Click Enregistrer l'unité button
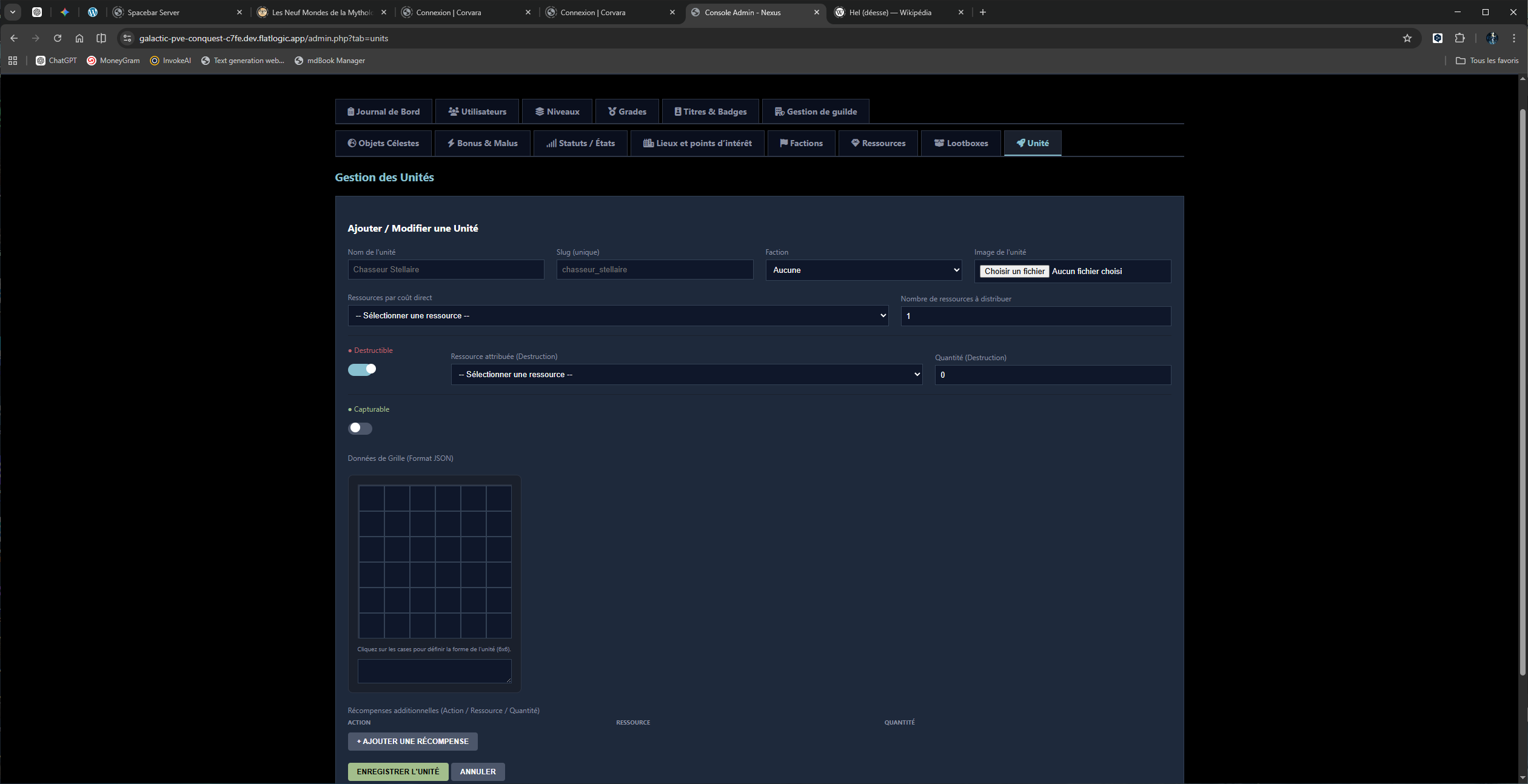1528x784 pixels. pyautogui.click(x=398, y=771)
